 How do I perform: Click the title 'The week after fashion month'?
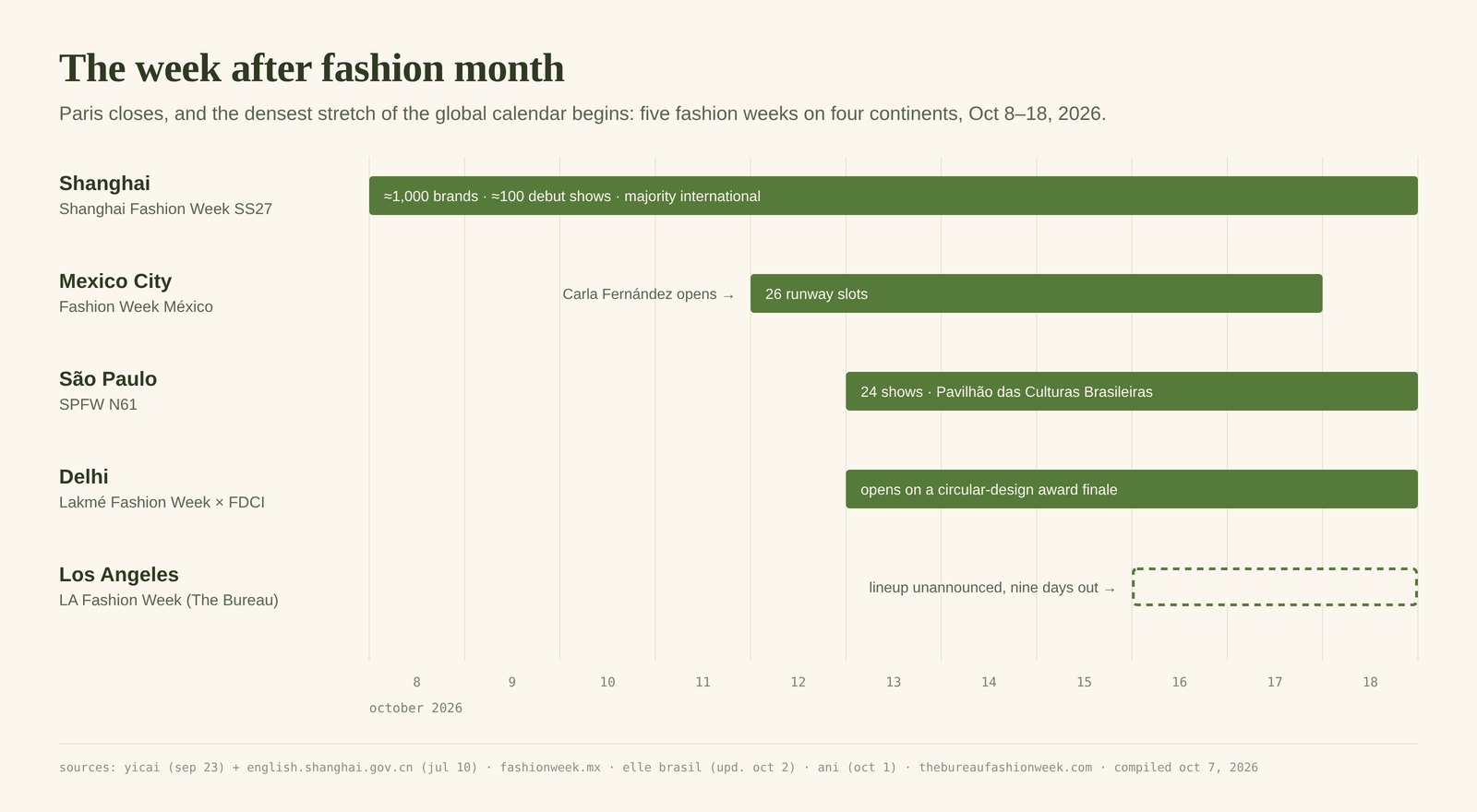coord(311,68)
